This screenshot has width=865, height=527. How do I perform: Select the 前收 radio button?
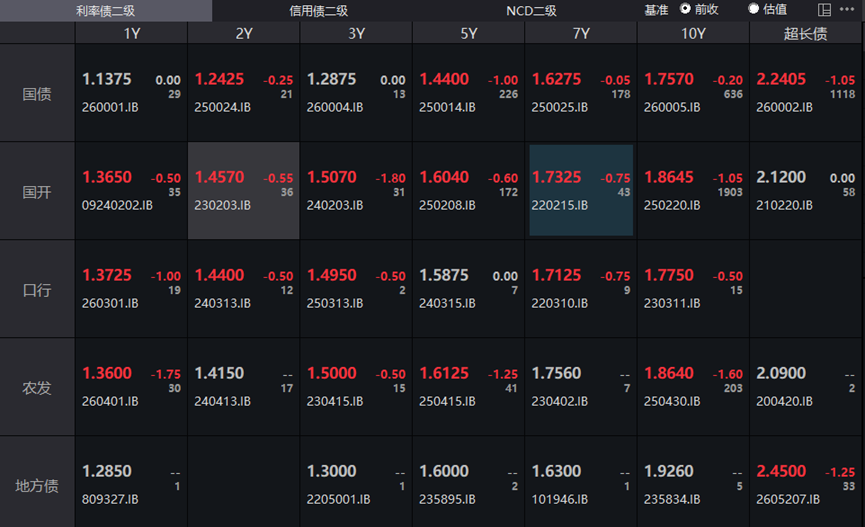click(x=686, y=9)
